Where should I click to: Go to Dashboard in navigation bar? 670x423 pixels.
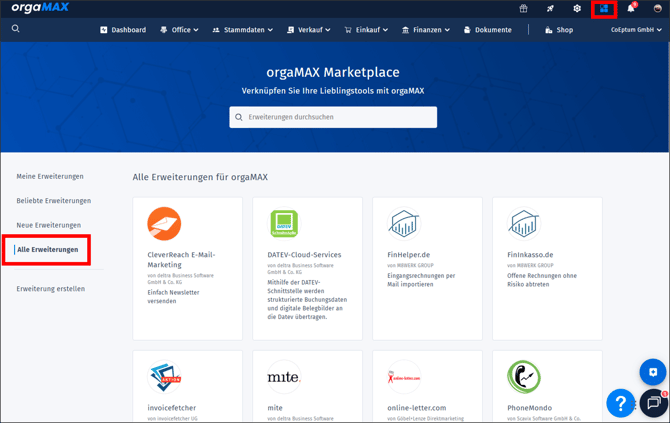coord(123,30)
